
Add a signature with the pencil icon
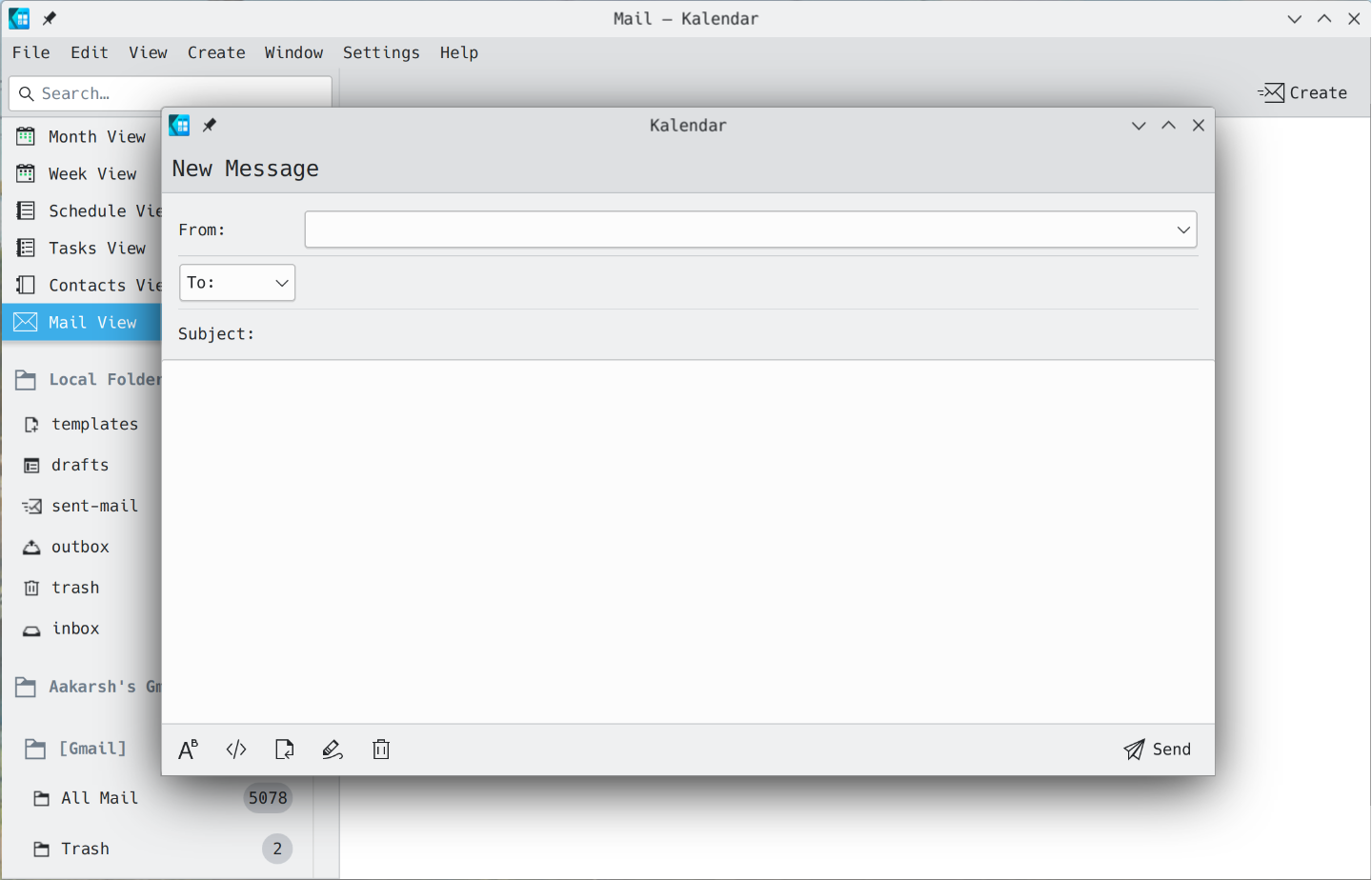[x=332, y=750]
